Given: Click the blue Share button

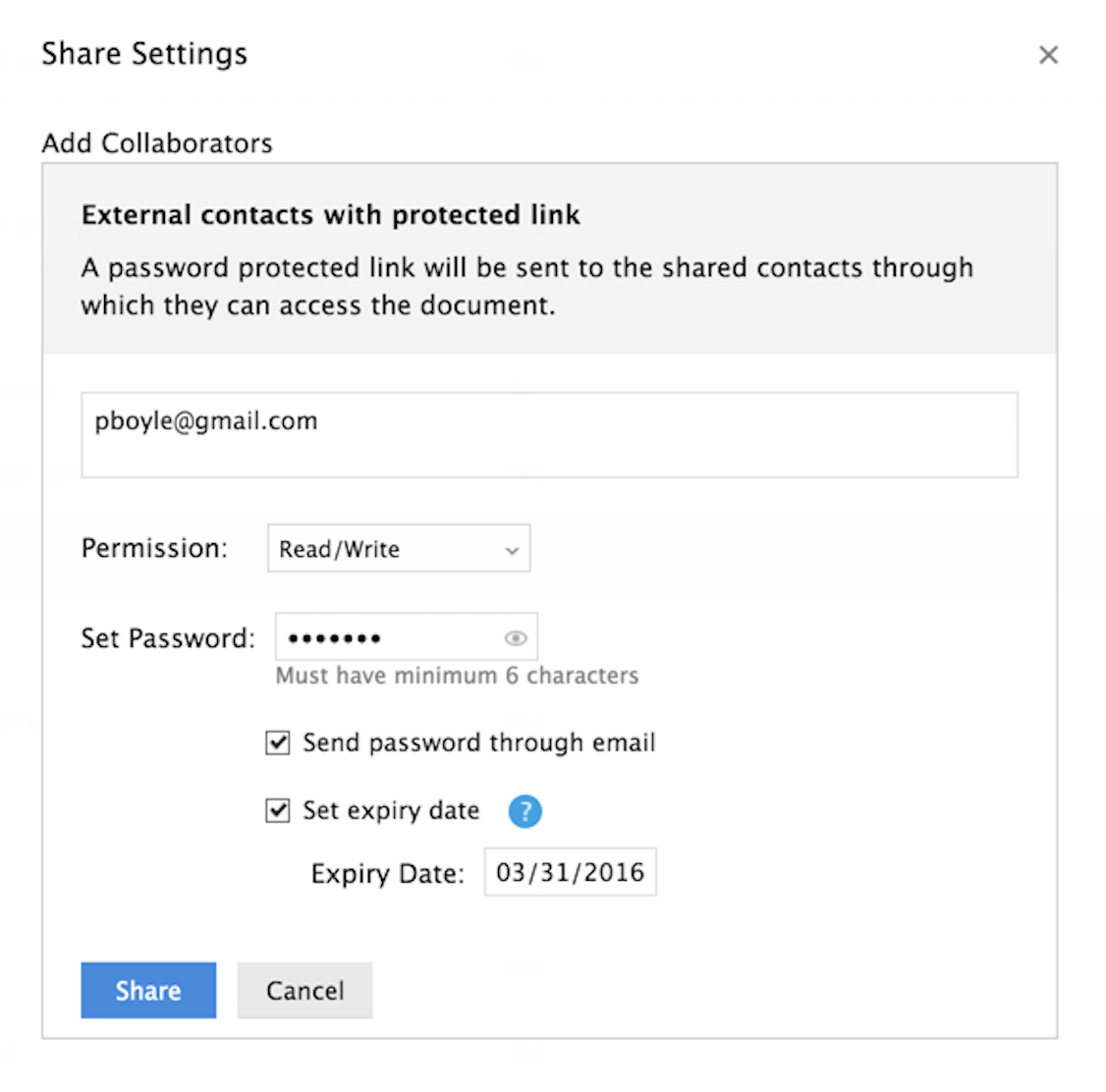Looking at the screenshot, I should 148,990.
